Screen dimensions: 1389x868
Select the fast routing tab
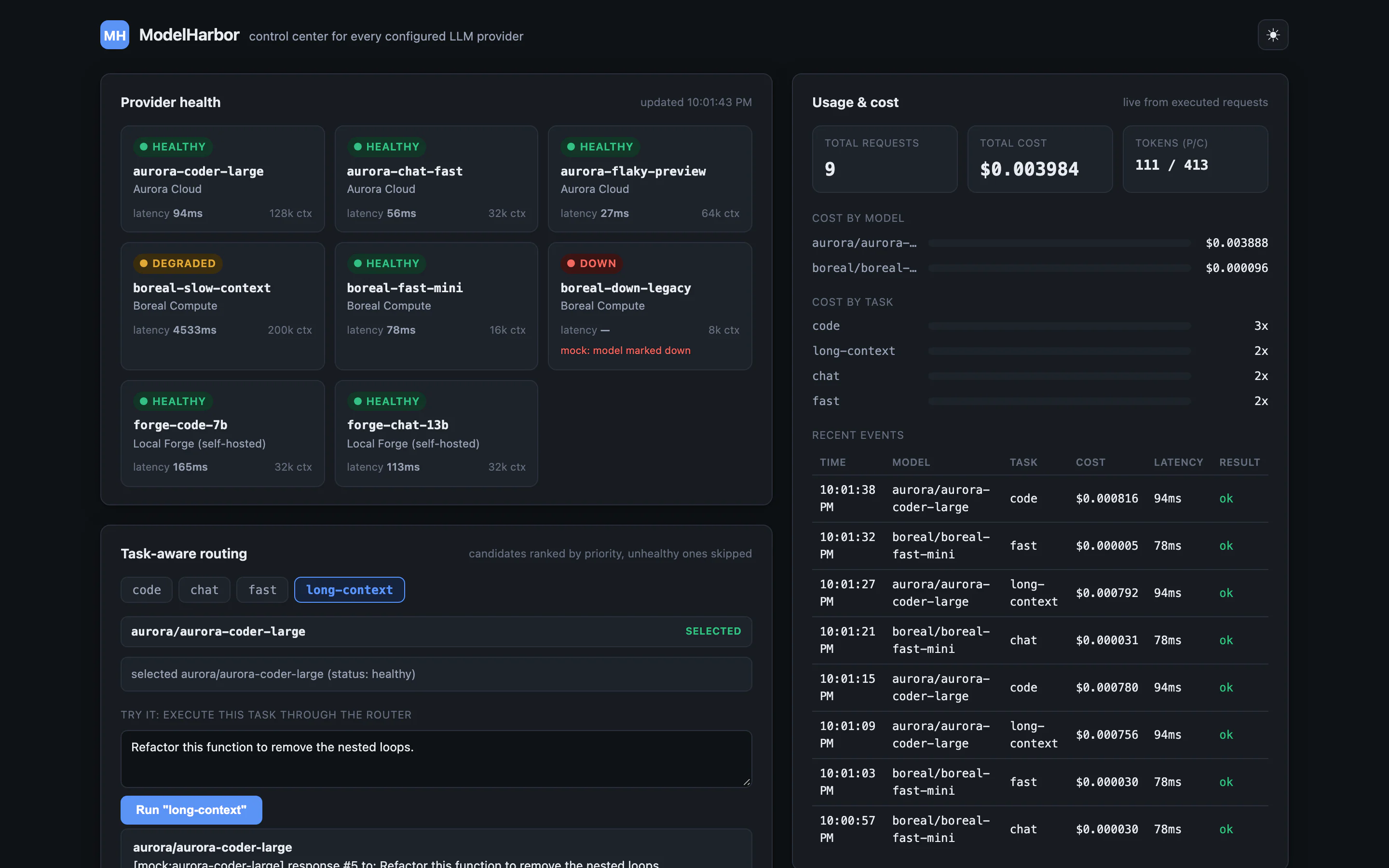262,590
